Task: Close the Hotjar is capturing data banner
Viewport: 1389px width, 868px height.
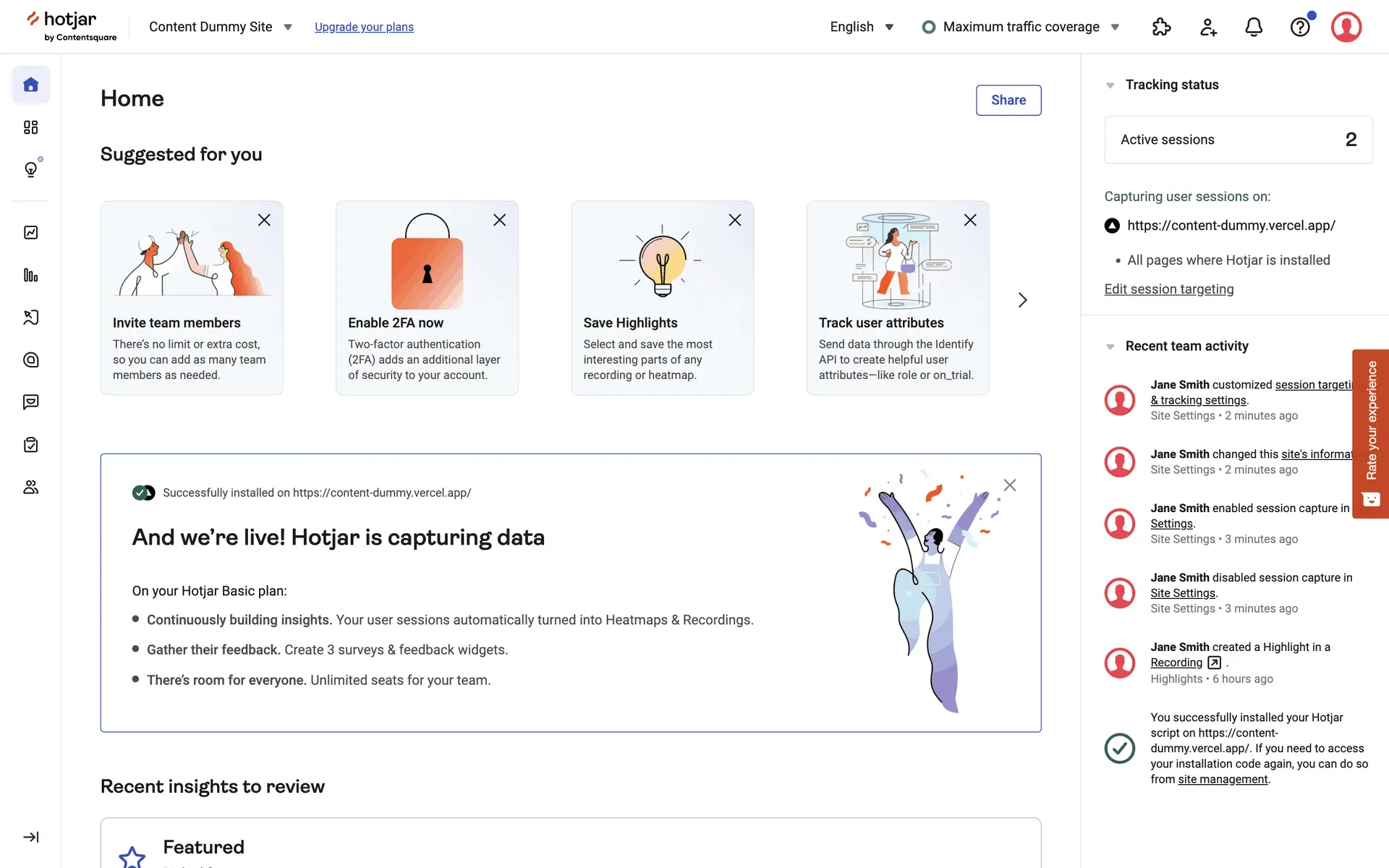Action: point(1010,485)
